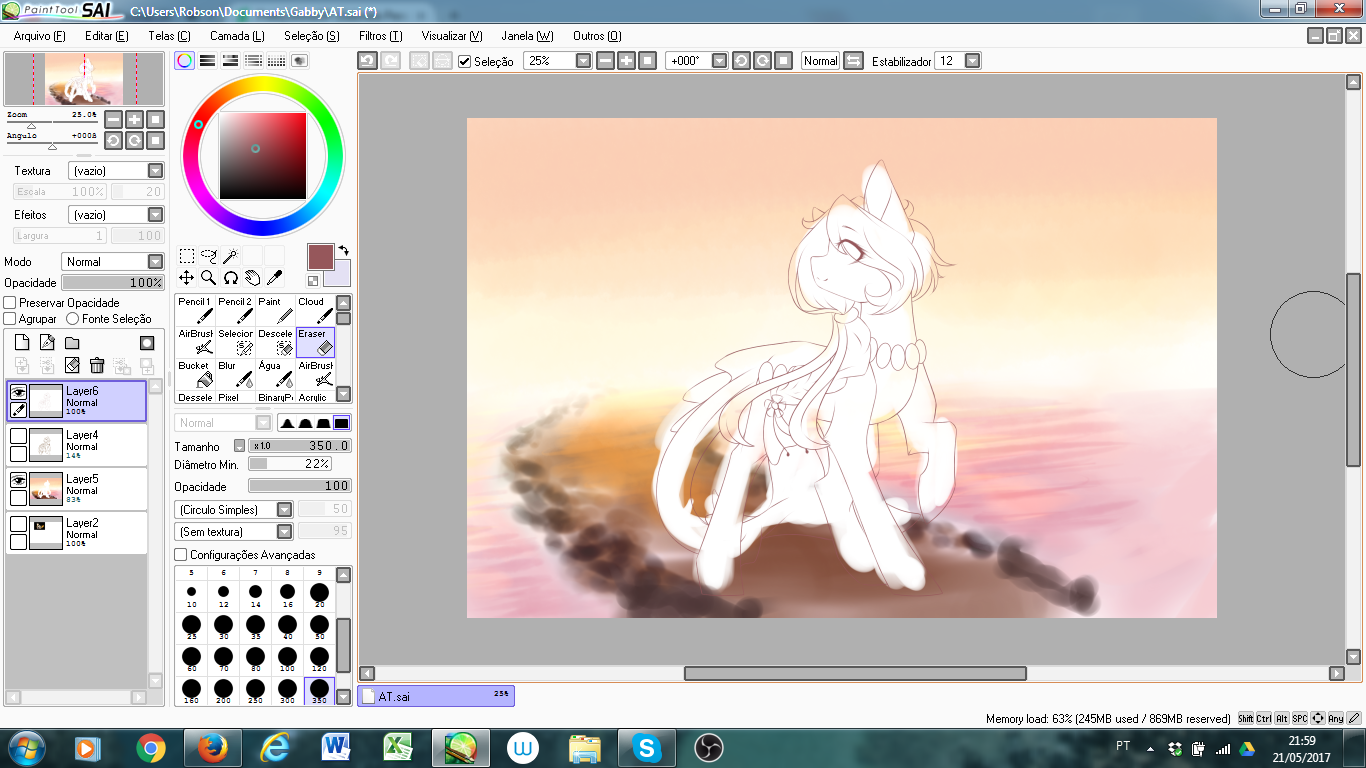The image size is (1366, 768).
Task: Adjust the layer Opacidade slider
Action: [x=113, y=283]
